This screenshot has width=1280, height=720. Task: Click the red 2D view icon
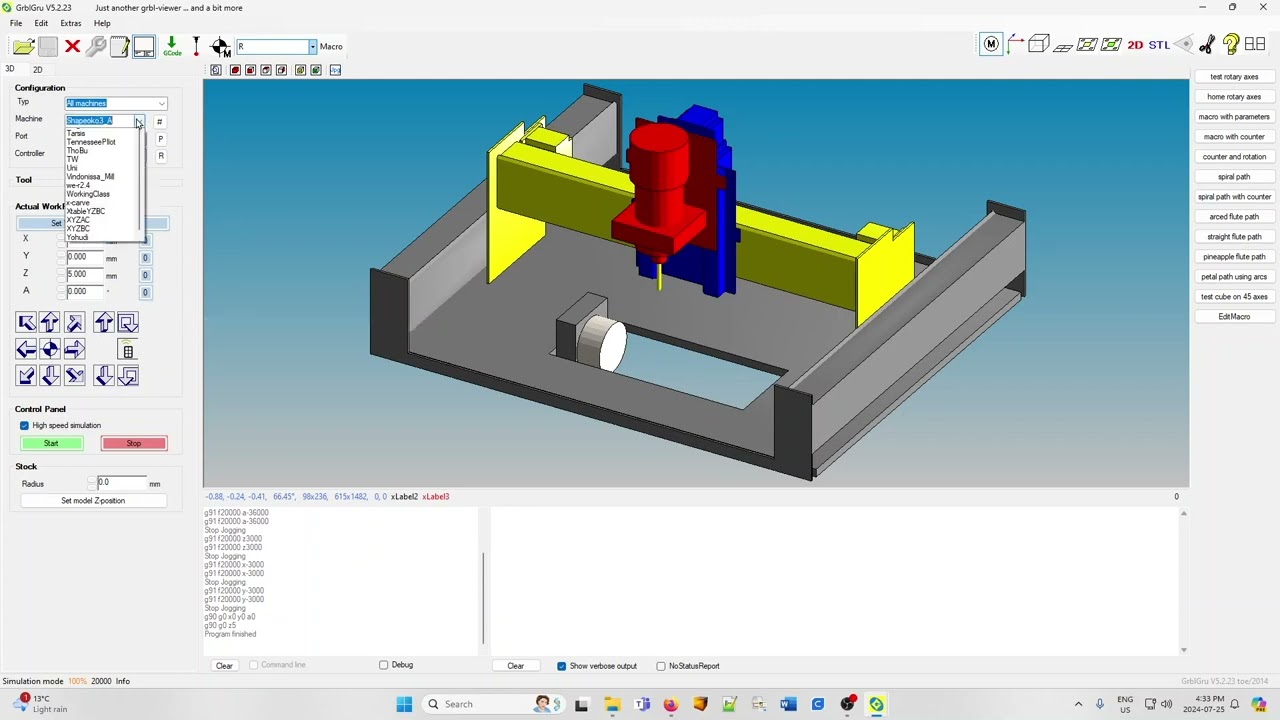[x=1135, y=45]
